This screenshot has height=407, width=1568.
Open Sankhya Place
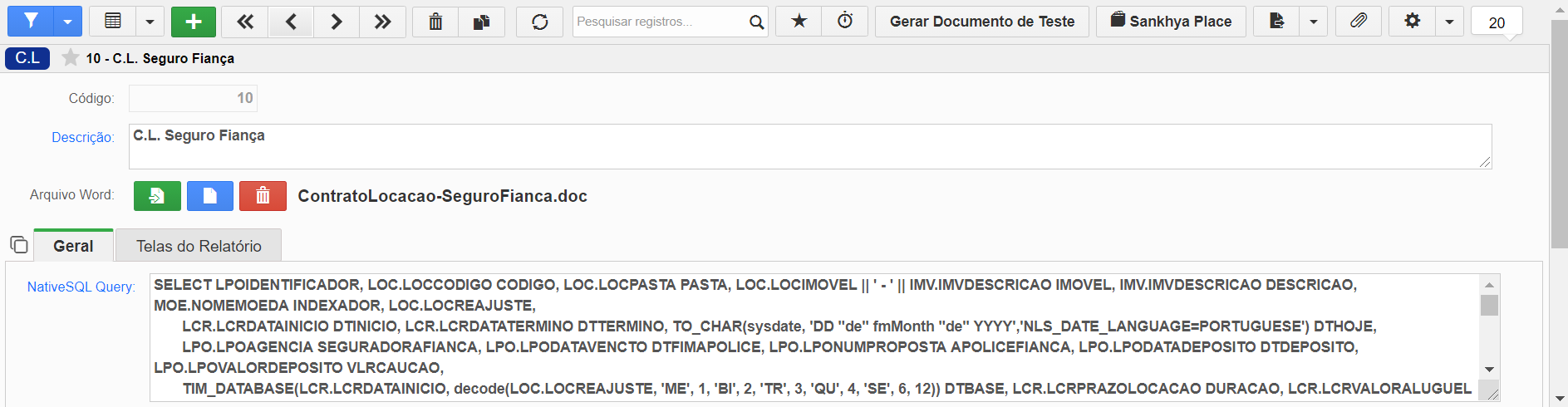point(1171,22)
